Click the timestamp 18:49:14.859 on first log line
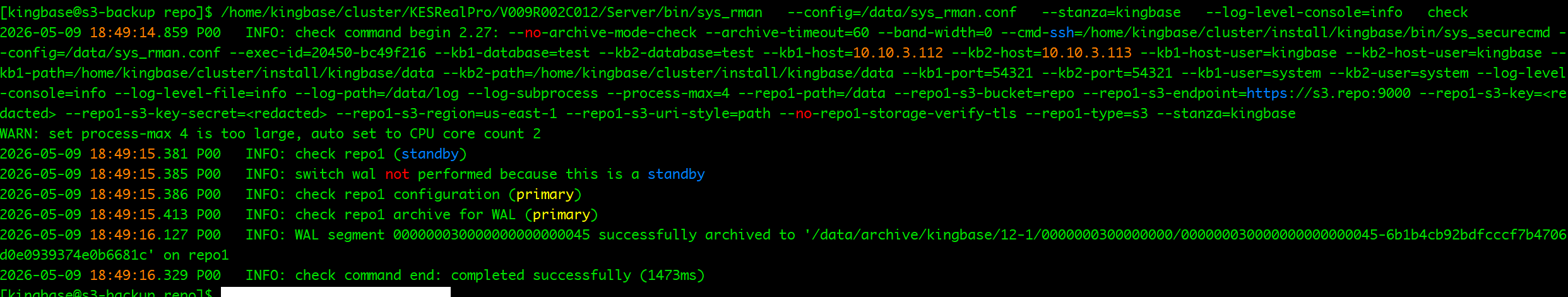Viewport: 1568px width, 297px height. 139,33
